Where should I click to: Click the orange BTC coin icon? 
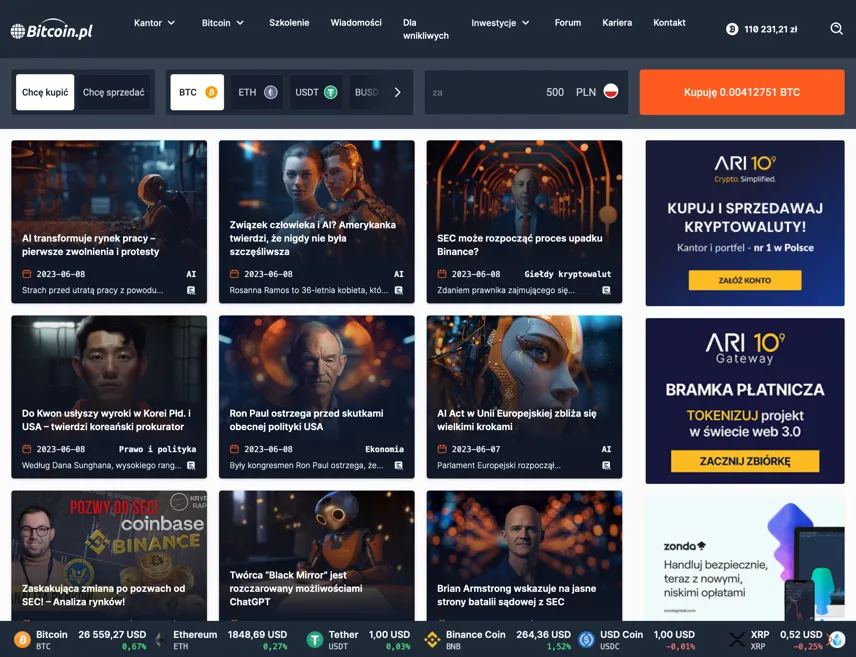211,92
